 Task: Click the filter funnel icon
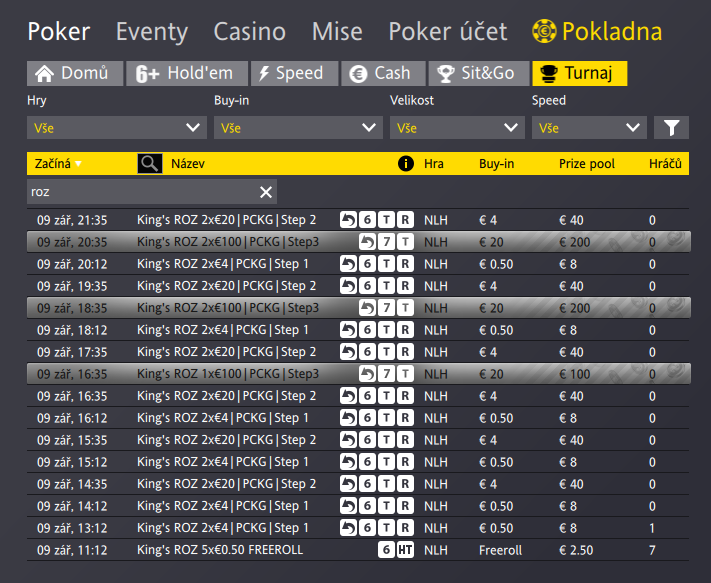pos(671,127)
